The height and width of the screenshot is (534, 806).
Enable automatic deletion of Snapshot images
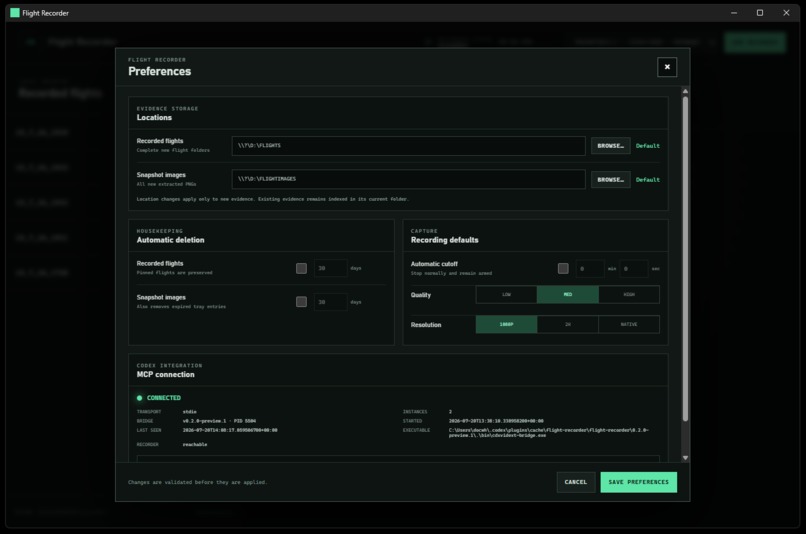pyautogui.click(x=301, y=302)
